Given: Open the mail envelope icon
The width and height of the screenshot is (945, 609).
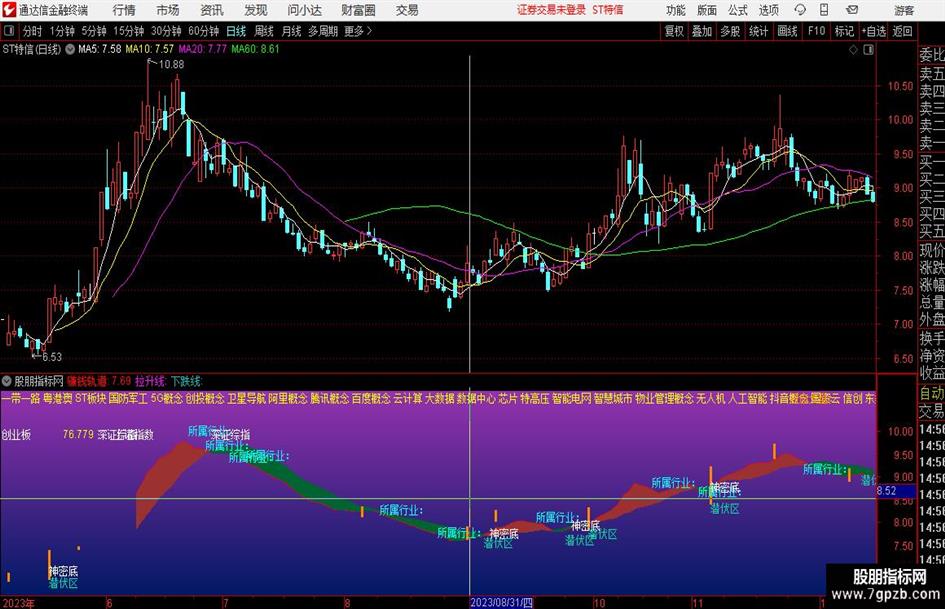Looking at the screenshot, I should (x=852, y=10).
